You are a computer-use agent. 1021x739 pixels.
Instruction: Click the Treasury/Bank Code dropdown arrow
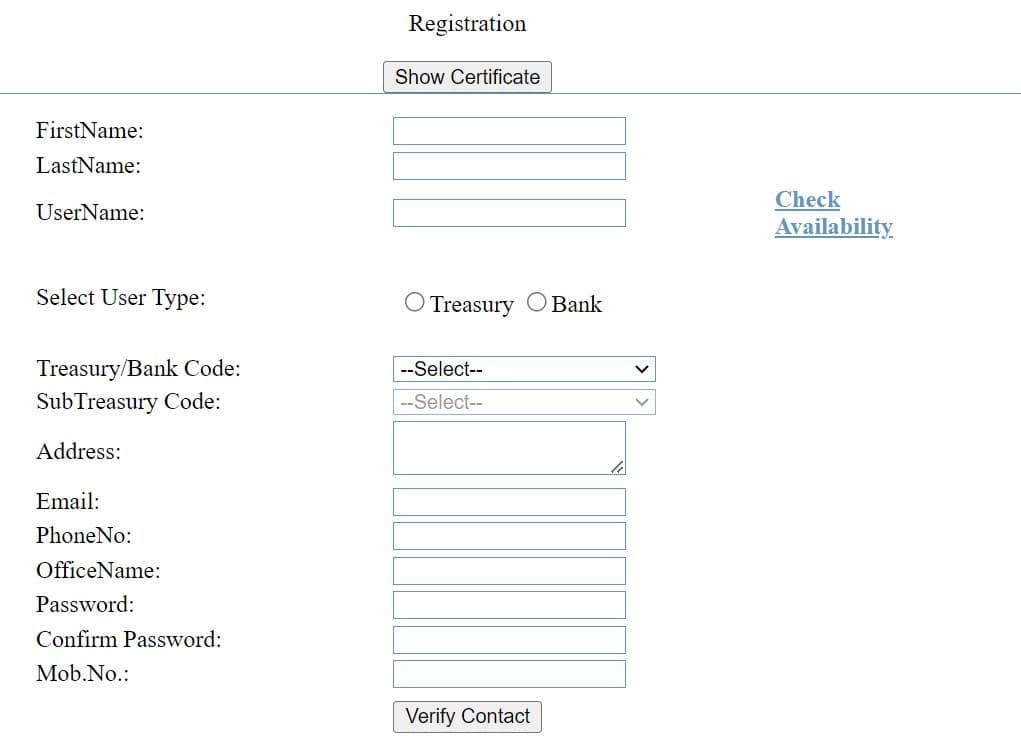coord(641,368)
